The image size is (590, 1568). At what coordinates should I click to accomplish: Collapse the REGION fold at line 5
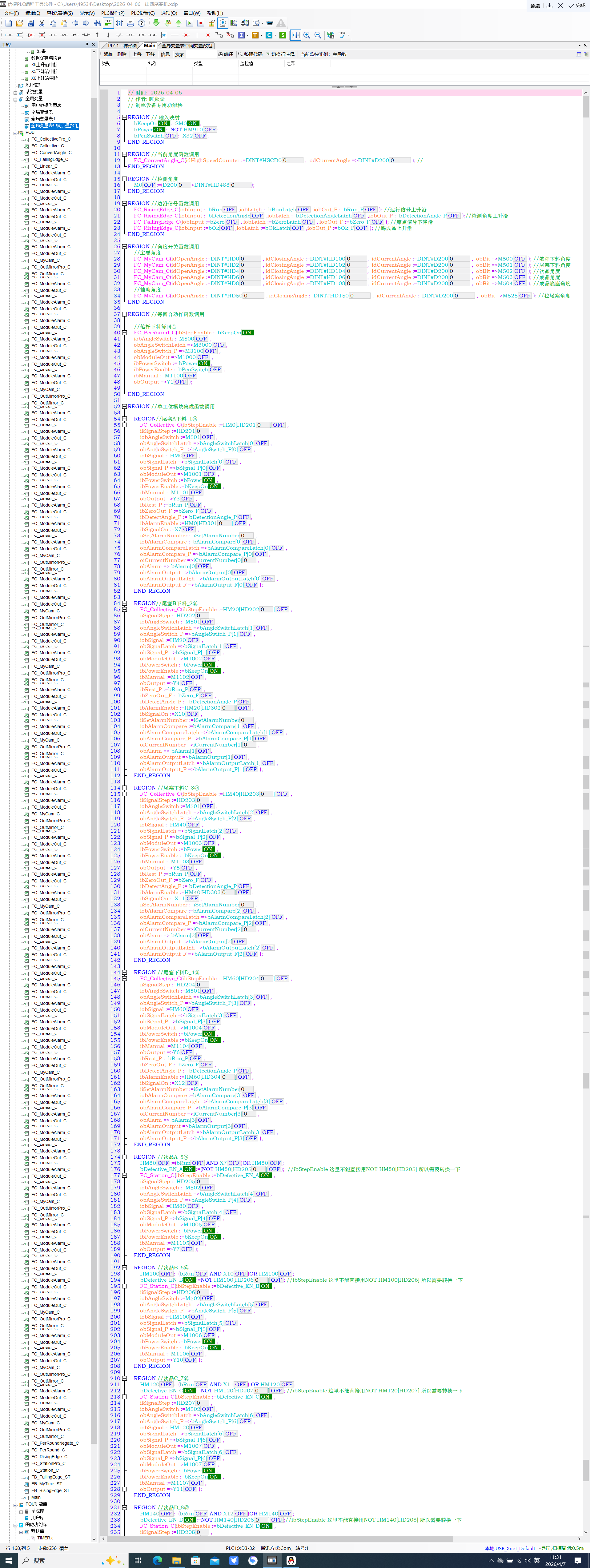click(x=124, y=117)
